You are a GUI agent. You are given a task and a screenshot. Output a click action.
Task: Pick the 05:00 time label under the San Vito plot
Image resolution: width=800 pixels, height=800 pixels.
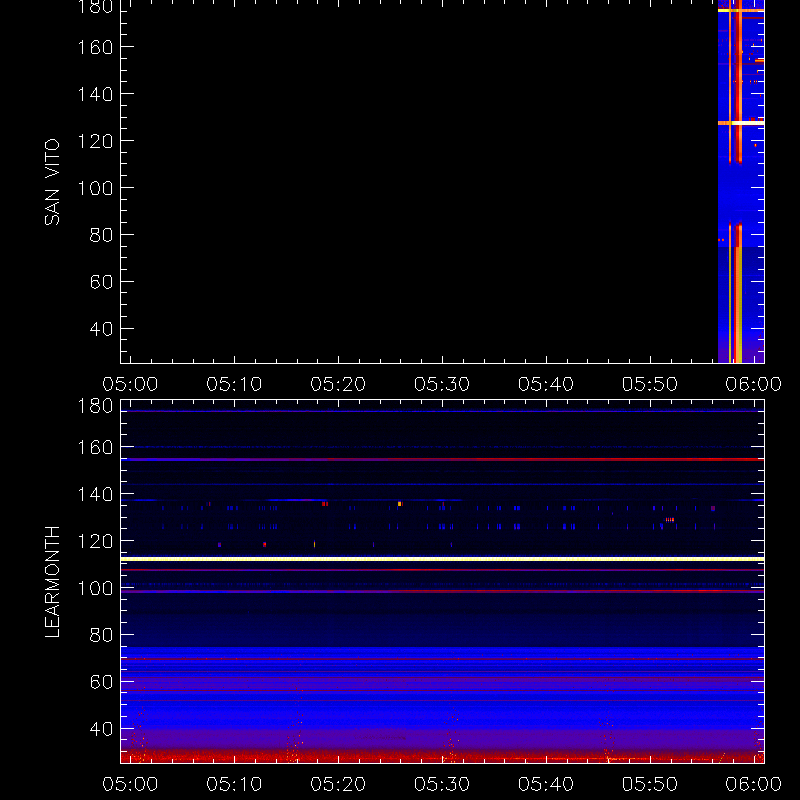tap(130, 384)
